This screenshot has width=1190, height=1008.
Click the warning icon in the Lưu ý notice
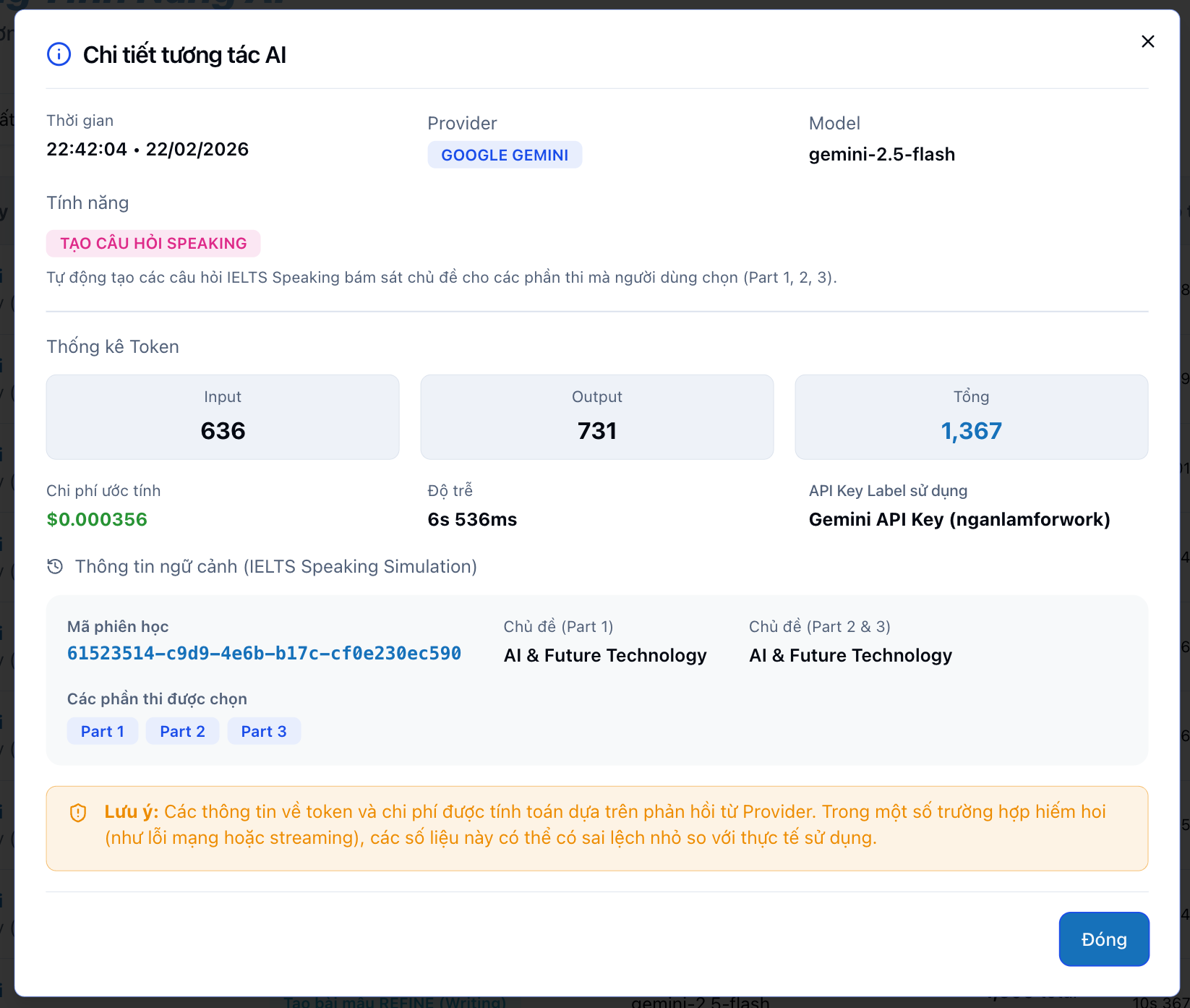point(77,812)
